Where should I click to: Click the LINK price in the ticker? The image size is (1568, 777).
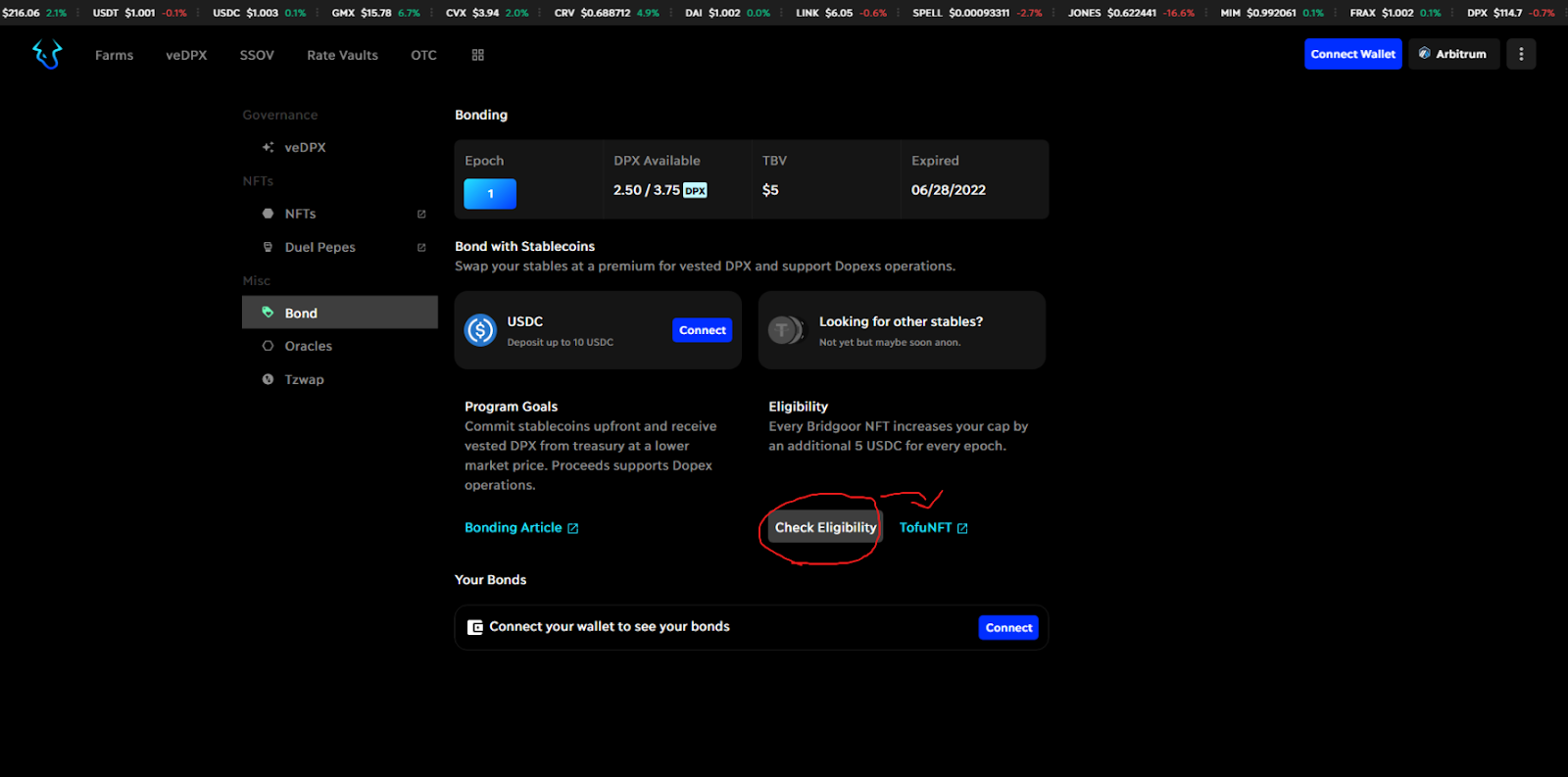[x=839, y=13]
